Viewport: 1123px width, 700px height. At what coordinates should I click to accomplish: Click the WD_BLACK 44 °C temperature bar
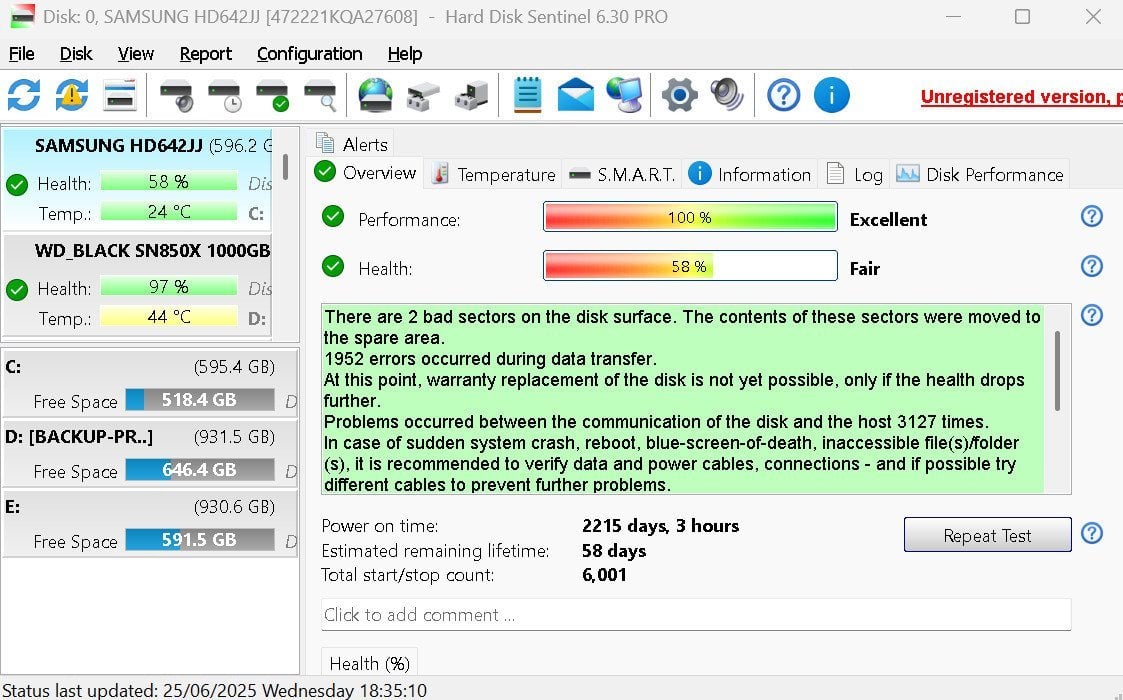168,317
